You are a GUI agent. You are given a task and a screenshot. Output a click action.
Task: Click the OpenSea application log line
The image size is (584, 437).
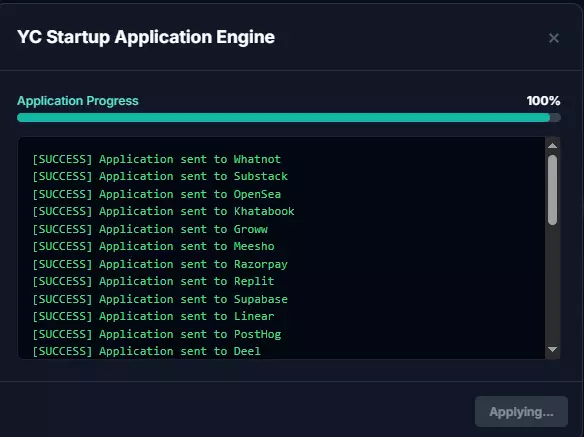point(156,194)
